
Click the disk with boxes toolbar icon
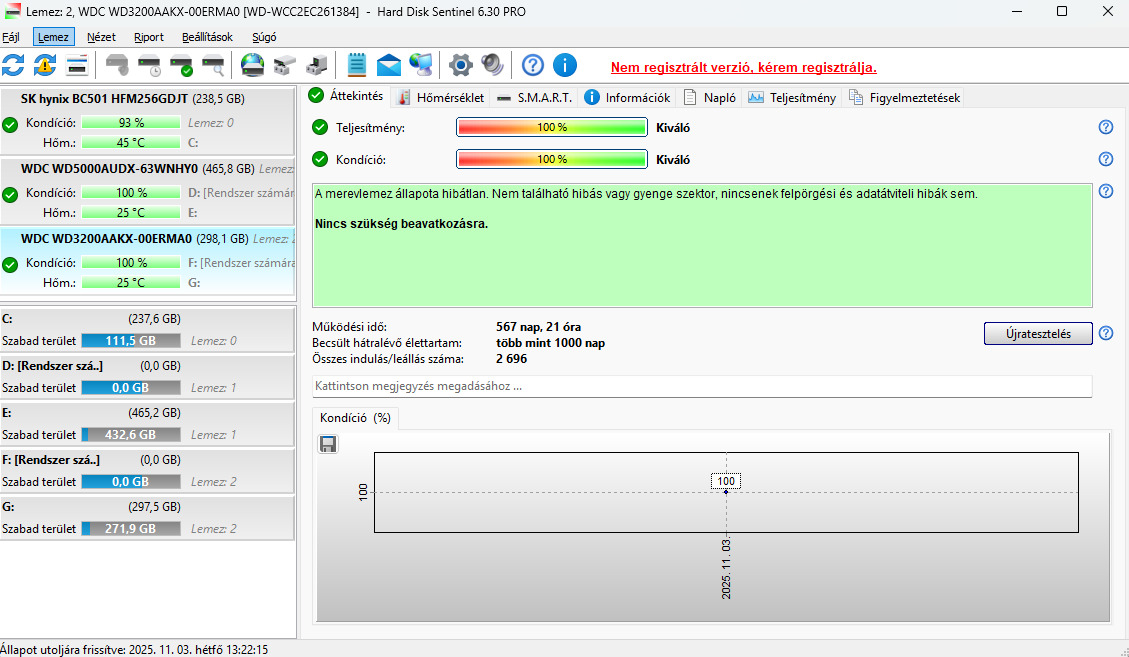[x=284, y=65]
